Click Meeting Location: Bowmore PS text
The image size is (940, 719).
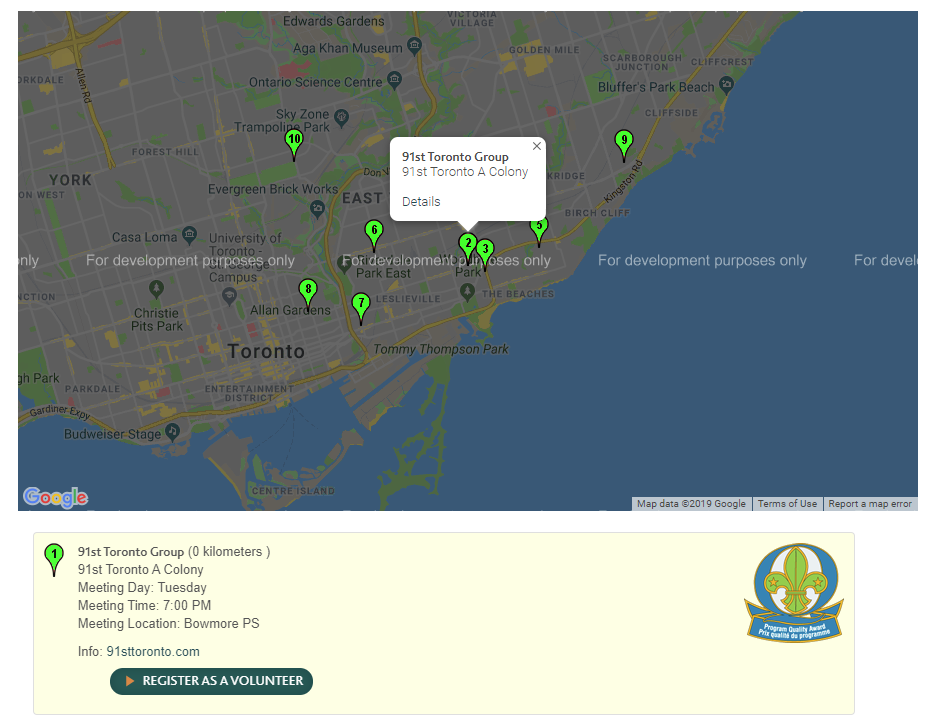[x=168, y=624]
